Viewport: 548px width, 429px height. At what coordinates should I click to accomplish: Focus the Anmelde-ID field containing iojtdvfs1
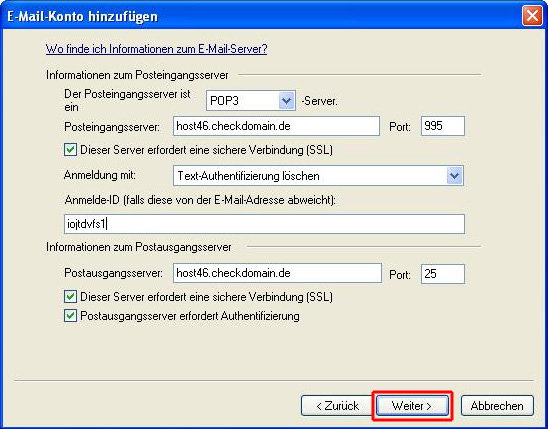click(264, 224)
